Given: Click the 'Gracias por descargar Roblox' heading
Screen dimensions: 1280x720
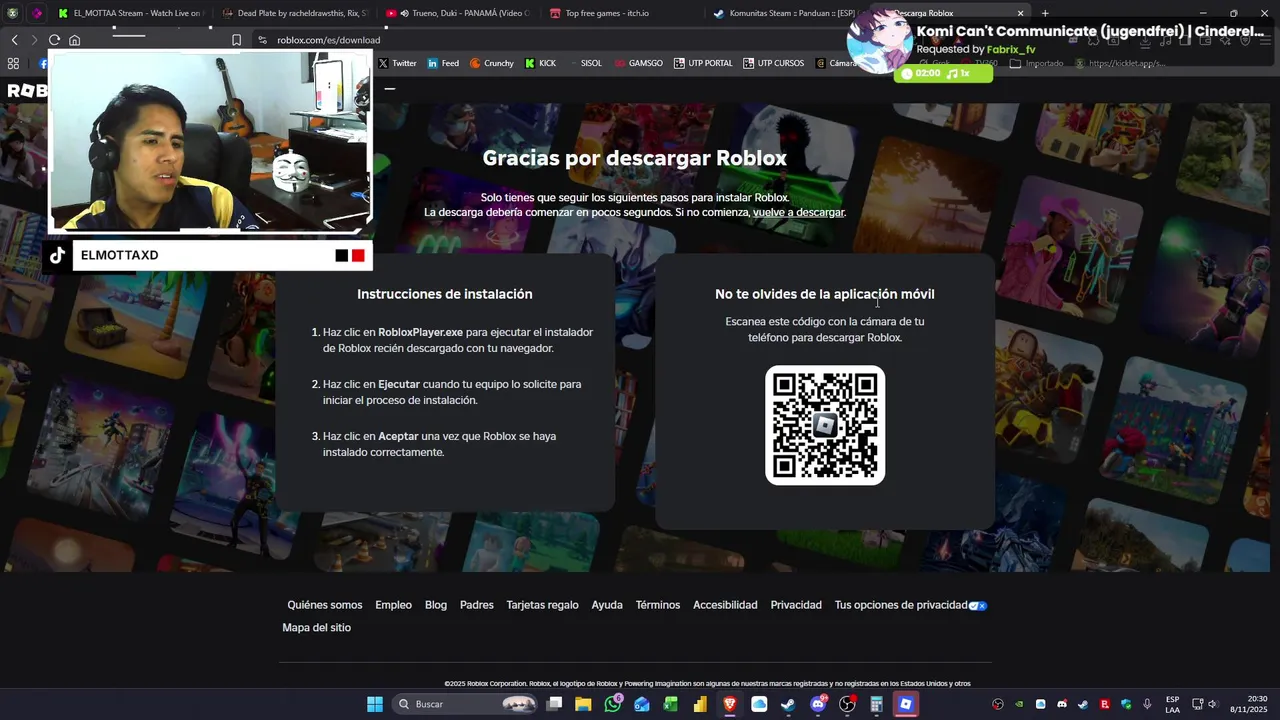Looking at the screenshot, I should point(634,158).
